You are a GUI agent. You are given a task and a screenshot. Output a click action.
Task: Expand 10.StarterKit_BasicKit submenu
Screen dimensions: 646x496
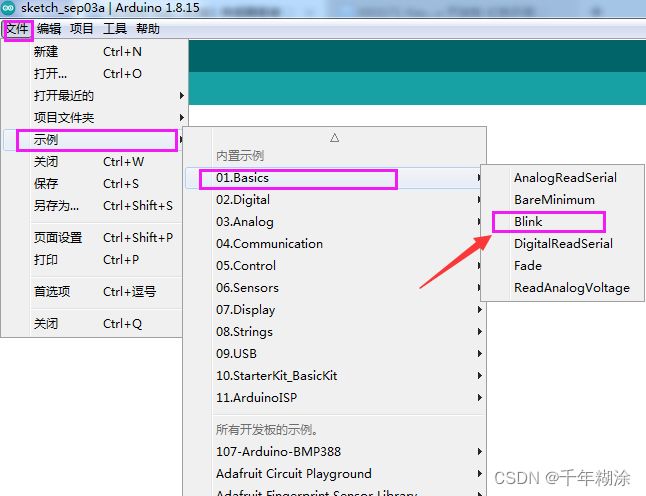[335, 376]
